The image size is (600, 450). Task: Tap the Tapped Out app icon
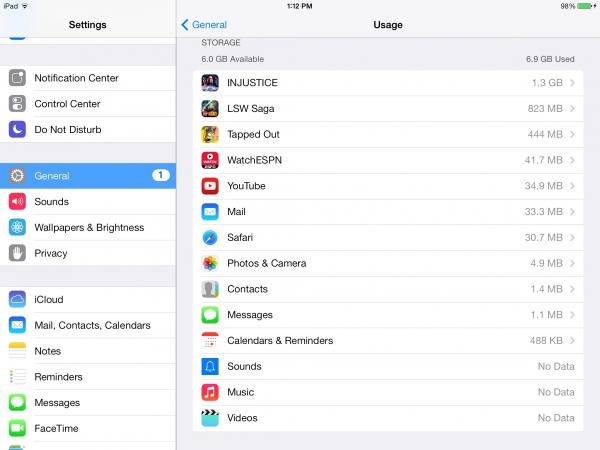[x=210, y=134]
